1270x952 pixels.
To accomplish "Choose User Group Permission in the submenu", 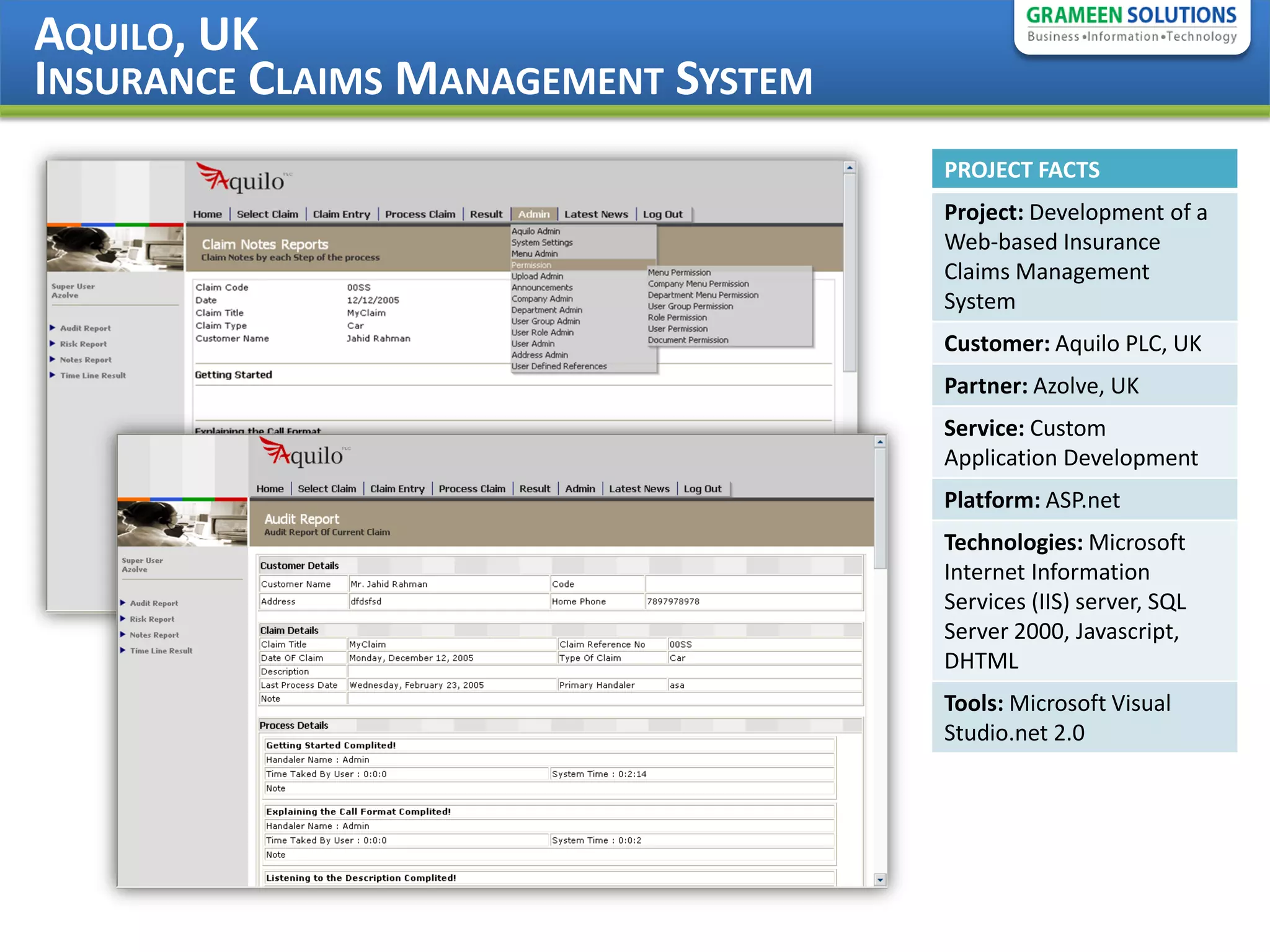I will pyautogui.click(x=690, y=306).
